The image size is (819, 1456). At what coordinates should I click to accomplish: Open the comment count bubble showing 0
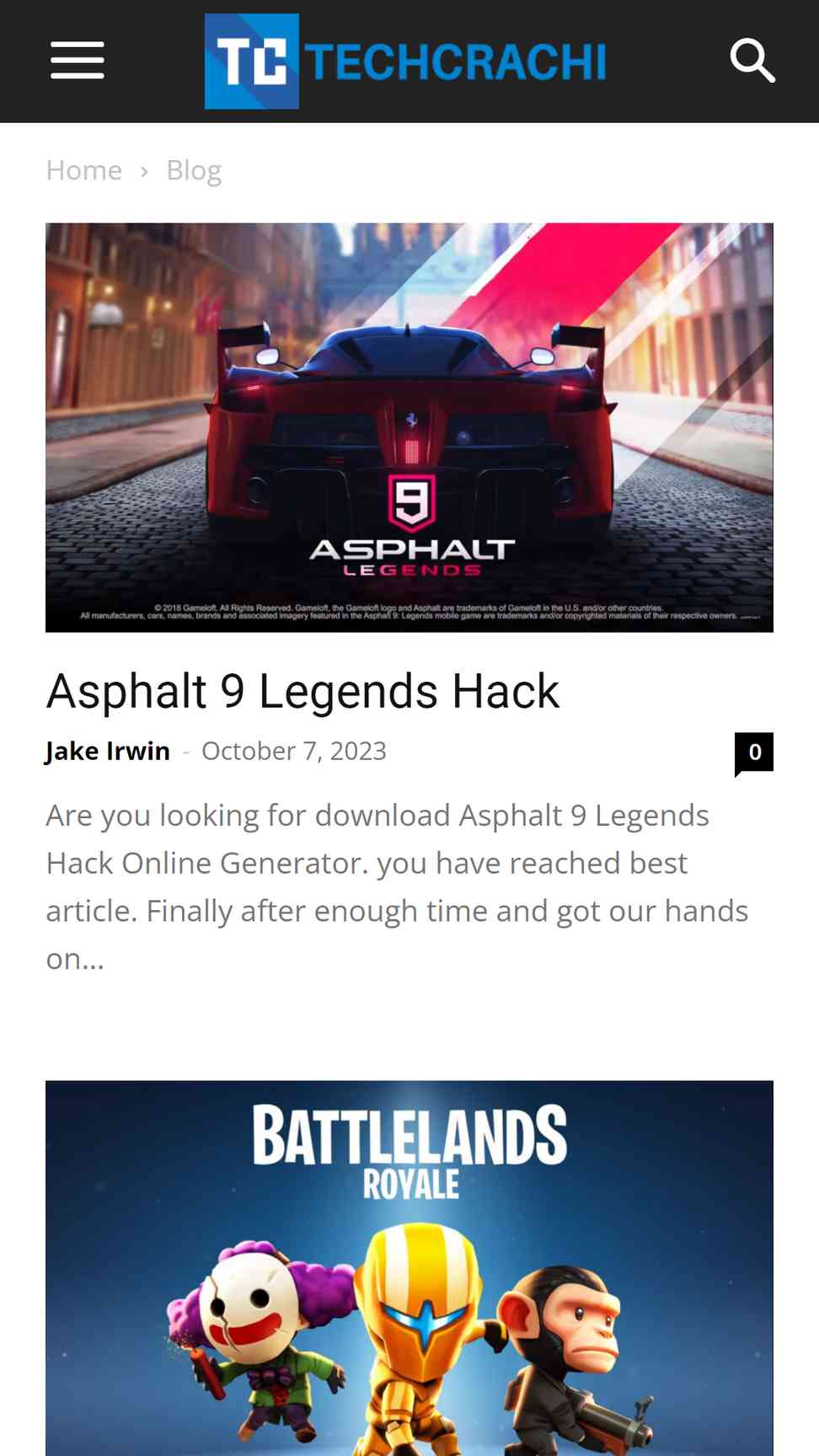[754, 752]
